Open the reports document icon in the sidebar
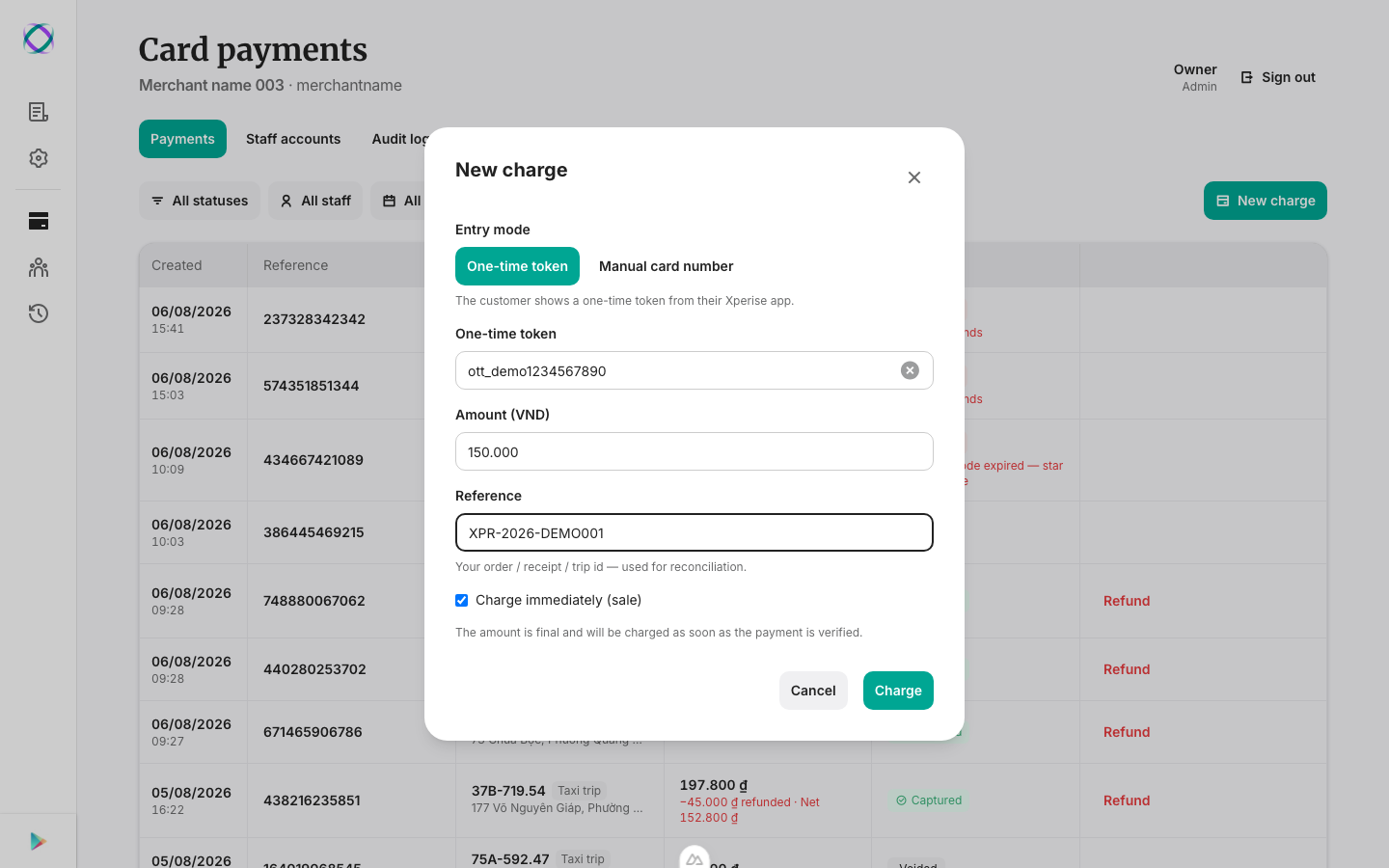Image resolution: width=1389 pixels, height=868 pixels. (x=39, y=112)
